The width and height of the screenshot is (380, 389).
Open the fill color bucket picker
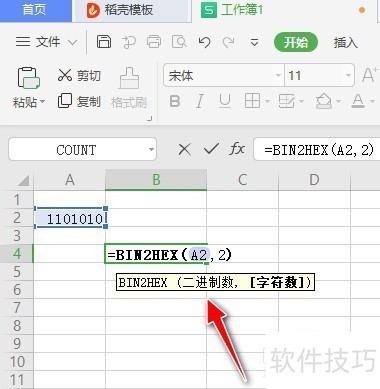(x=323, y=101)
